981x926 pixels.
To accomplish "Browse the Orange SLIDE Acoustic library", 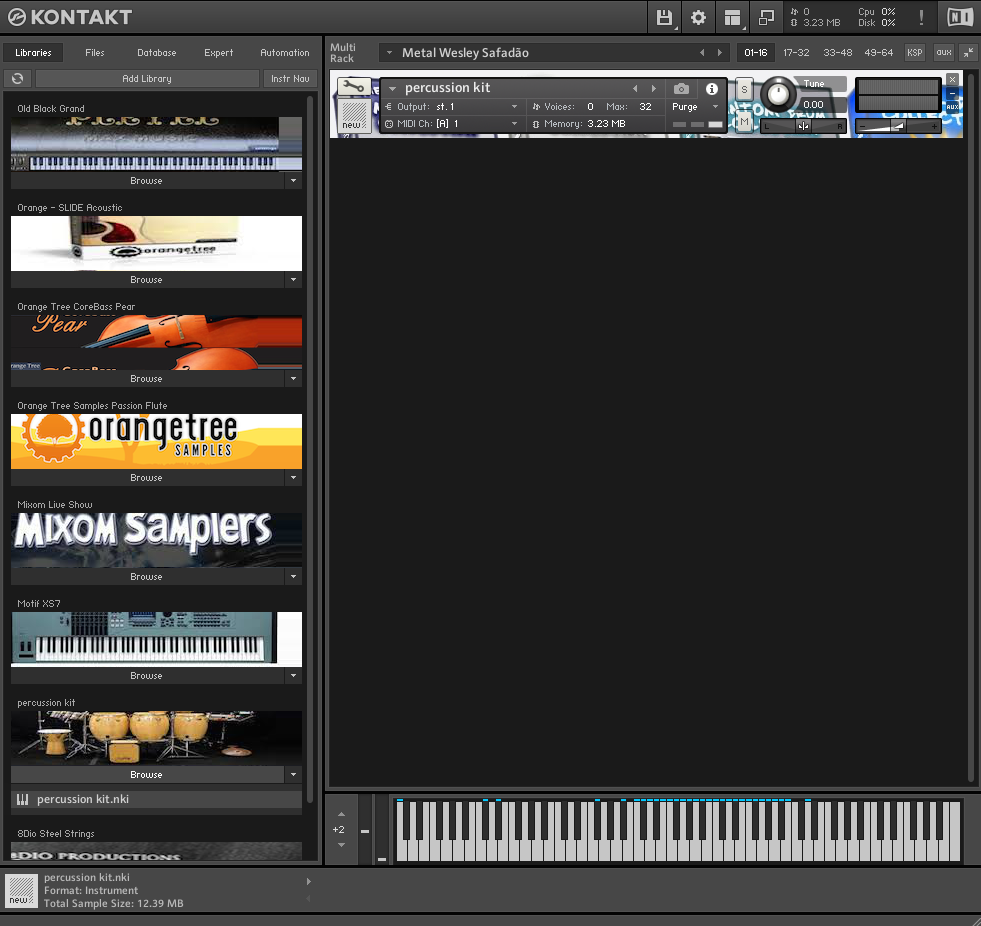I will click(147, 280).
